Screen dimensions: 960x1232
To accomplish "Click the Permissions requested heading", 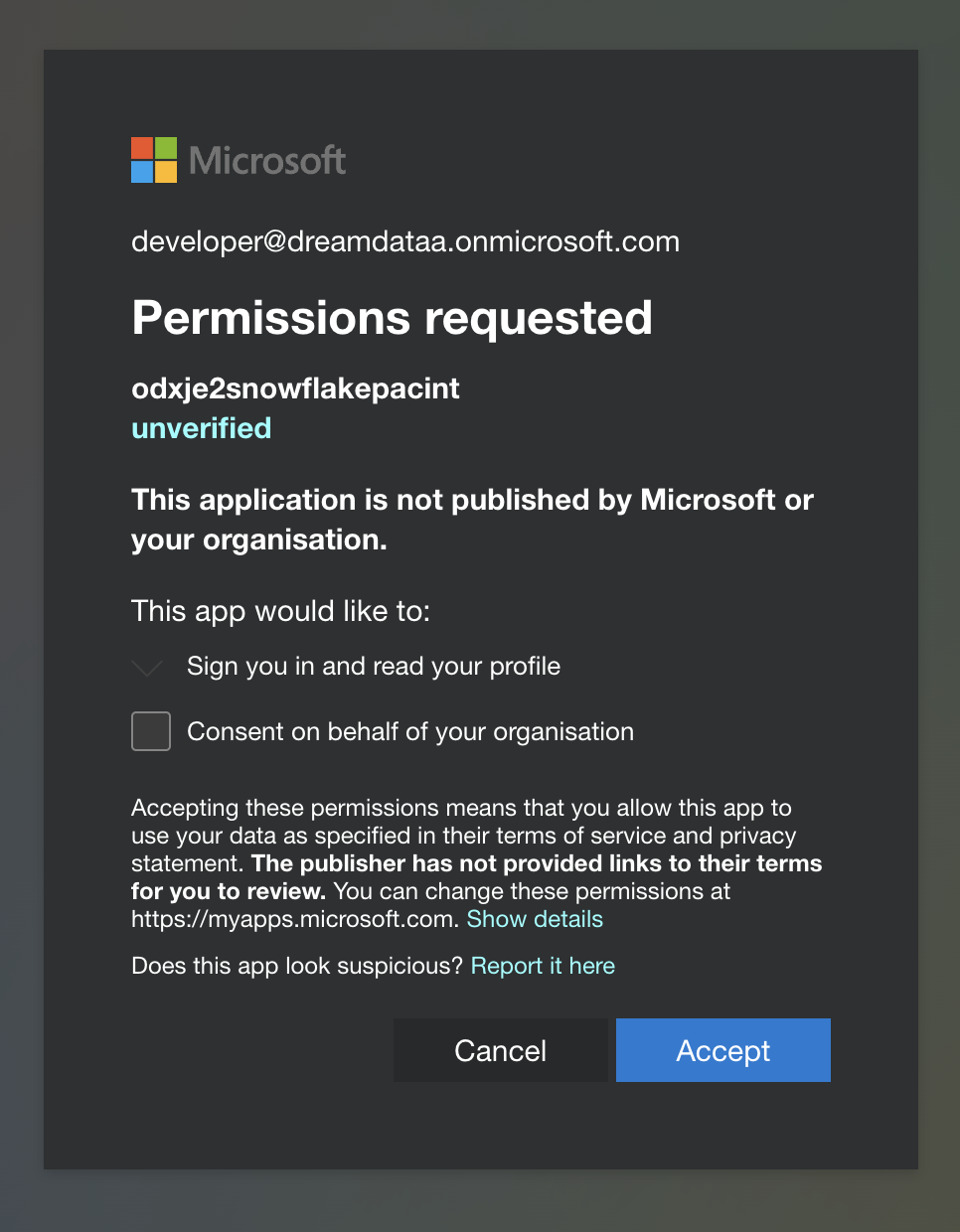I will 392,318.
